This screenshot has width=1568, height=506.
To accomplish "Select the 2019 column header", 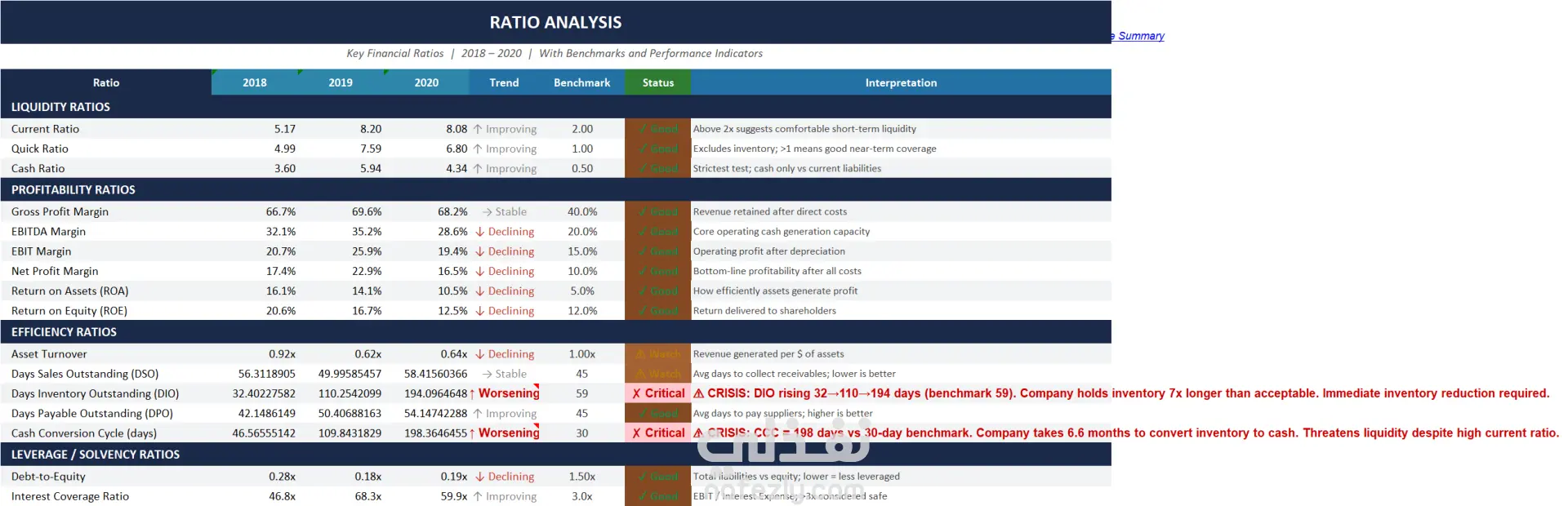I will (341, 82).
